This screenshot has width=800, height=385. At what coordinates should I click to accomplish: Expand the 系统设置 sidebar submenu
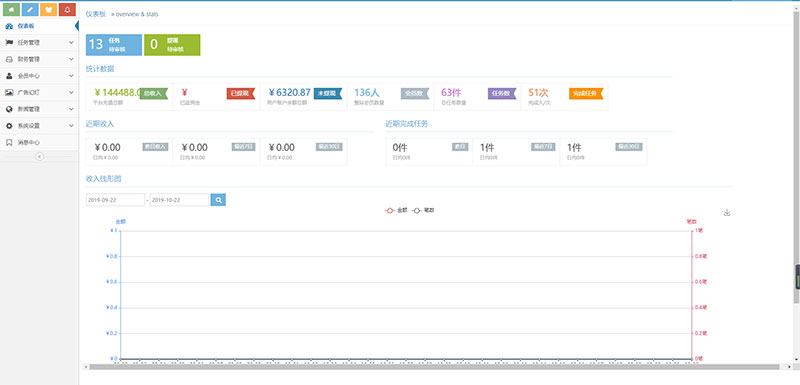pos(39,125)
